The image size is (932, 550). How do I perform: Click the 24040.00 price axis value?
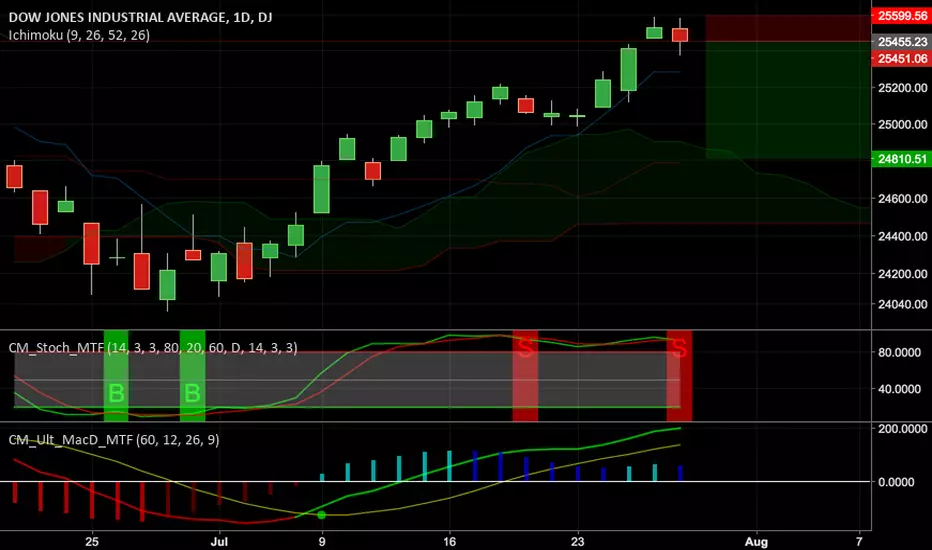pyautogui.click(x=902, y=304)
